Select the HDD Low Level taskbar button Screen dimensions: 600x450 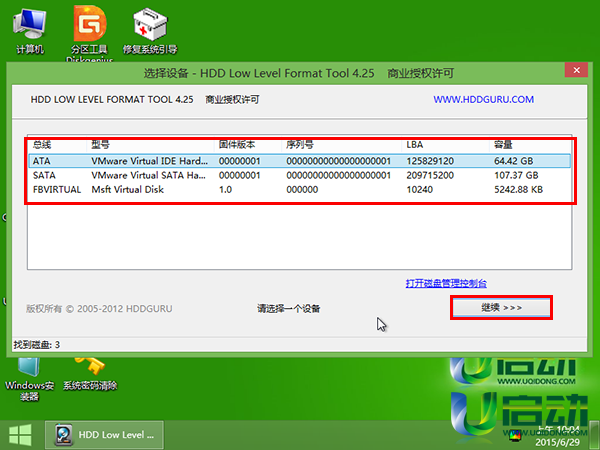[104, 435]
